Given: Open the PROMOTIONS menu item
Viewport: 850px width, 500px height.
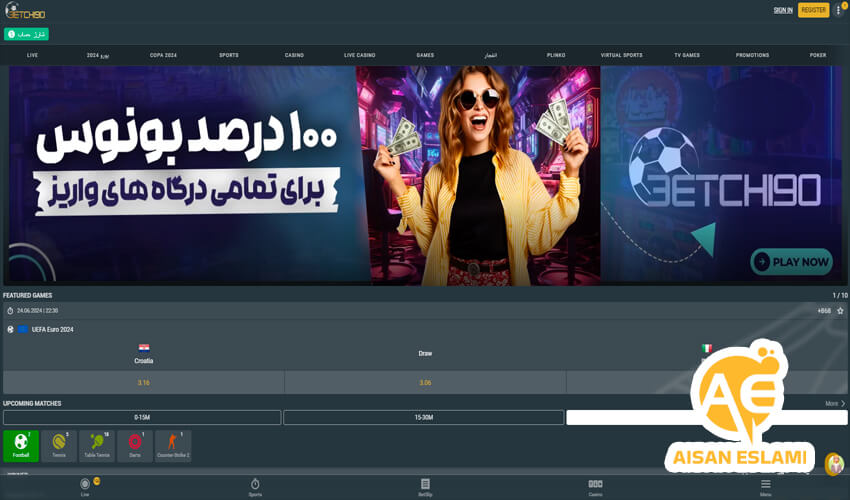Looking at the screenshot, I should pos(752,55).
